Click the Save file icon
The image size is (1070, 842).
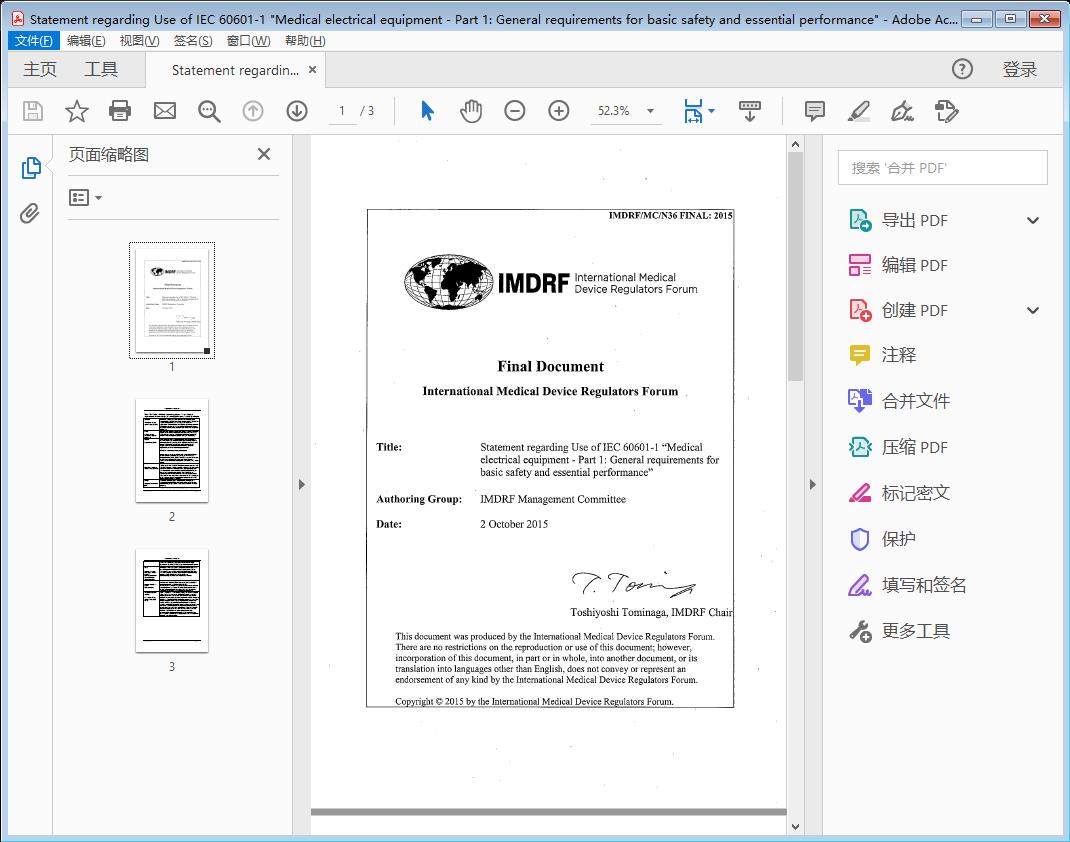click(x=33, y=111)
